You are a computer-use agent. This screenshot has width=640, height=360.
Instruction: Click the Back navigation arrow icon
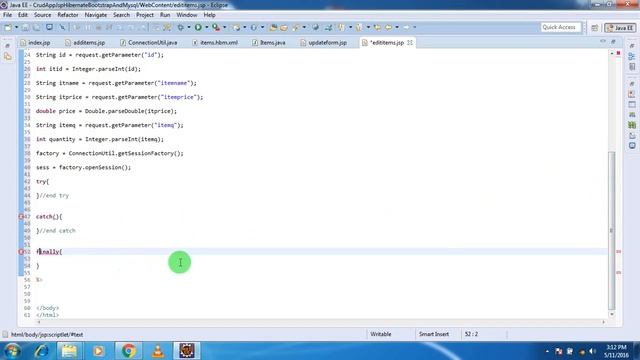[x=388, y=27]
